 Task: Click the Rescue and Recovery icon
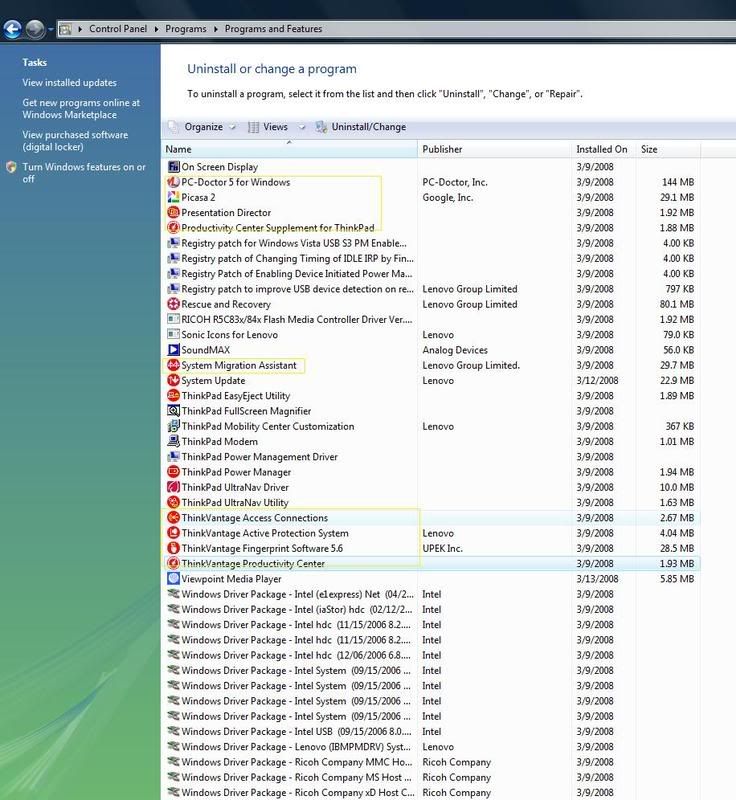173,304
